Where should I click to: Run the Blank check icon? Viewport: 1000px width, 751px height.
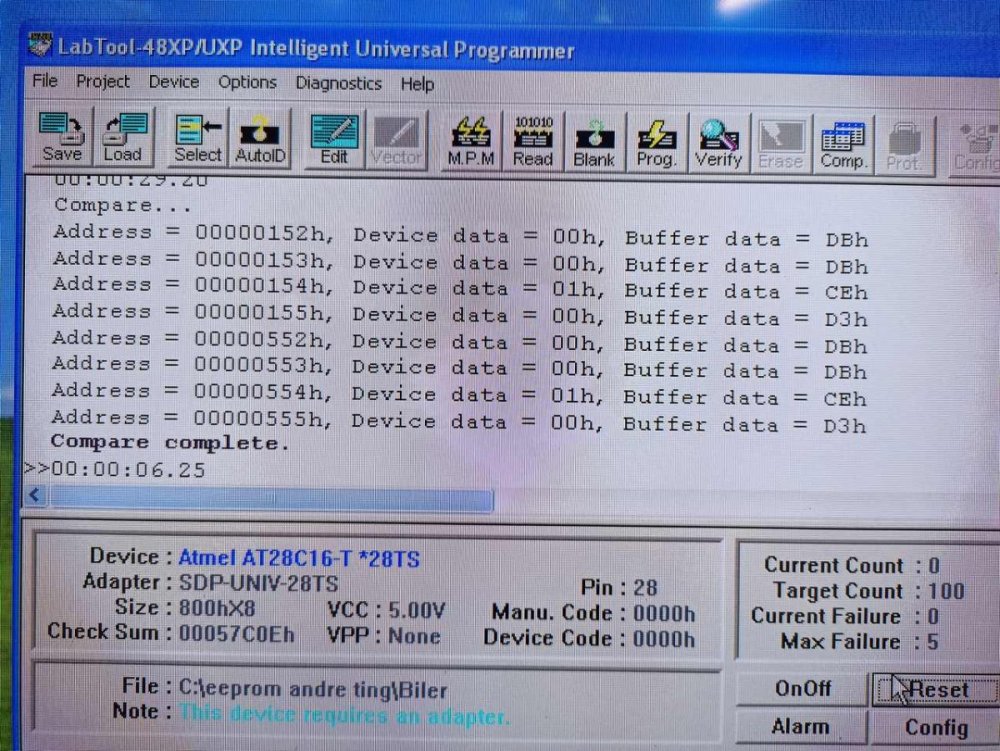pos(594,142)
